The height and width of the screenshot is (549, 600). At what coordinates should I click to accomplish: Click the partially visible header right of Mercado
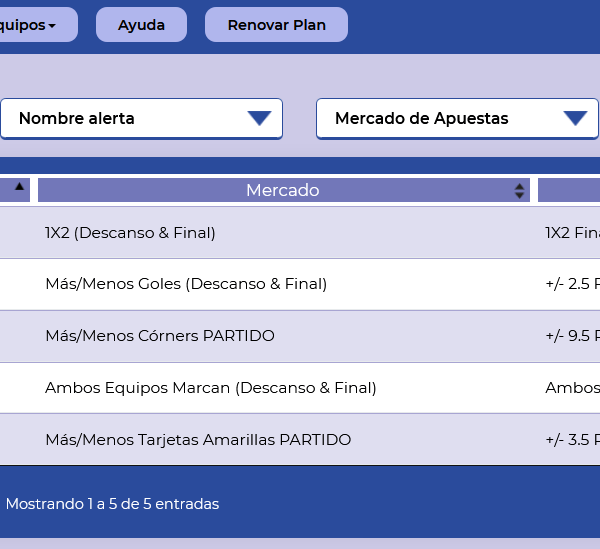[x=569, y=190]
